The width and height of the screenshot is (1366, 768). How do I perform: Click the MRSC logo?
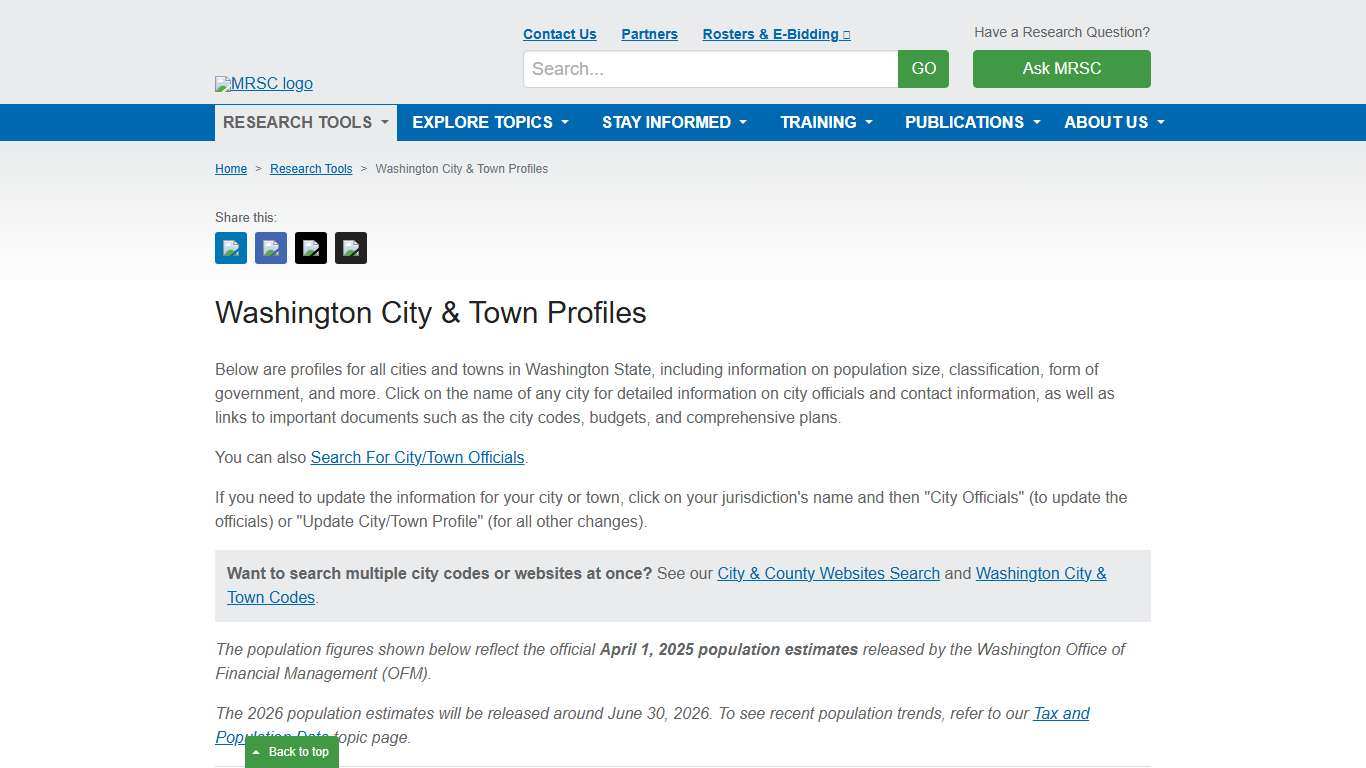(263, 84)
